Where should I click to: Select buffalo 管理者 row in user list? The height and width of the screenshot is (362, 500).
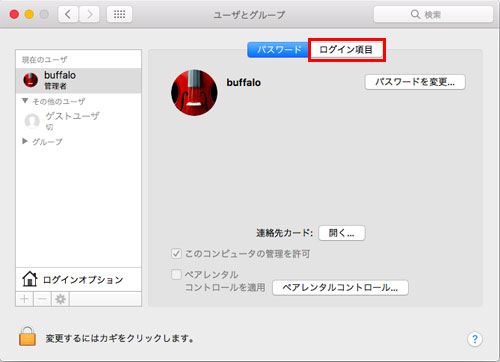(78, 80)
